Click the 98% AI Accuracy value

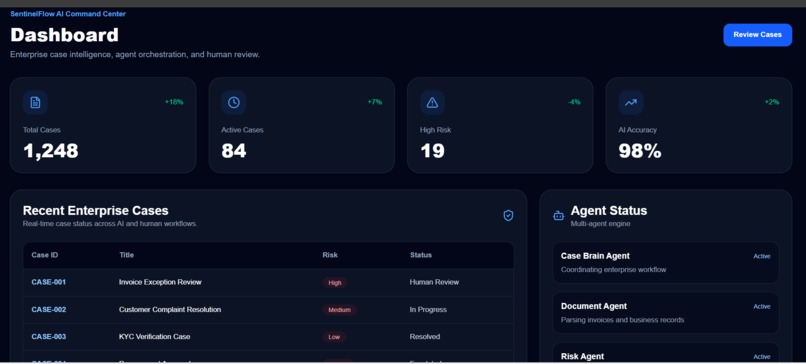[640, 151]
